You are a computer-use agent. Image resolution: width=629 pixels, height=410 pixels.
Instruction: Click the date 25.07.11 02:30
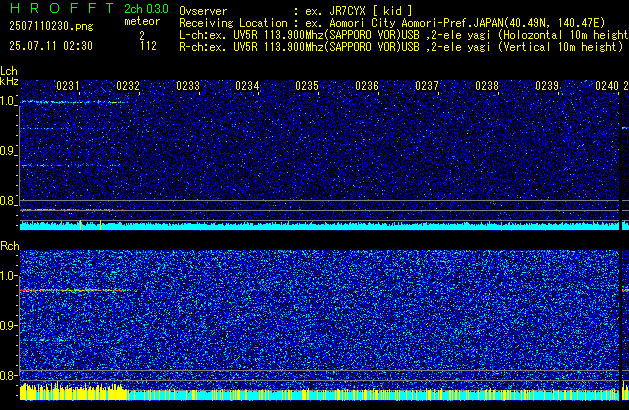[51, 46]
